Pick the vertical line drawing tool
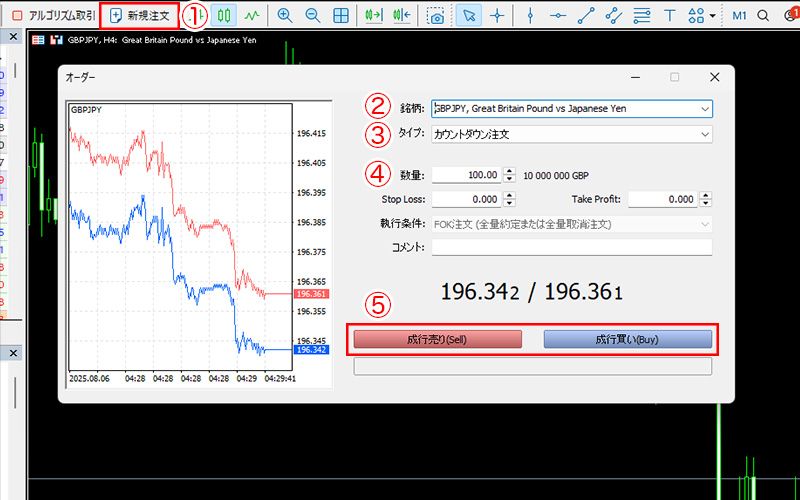Viewport: 800px width, 500px height. (530, 16)
